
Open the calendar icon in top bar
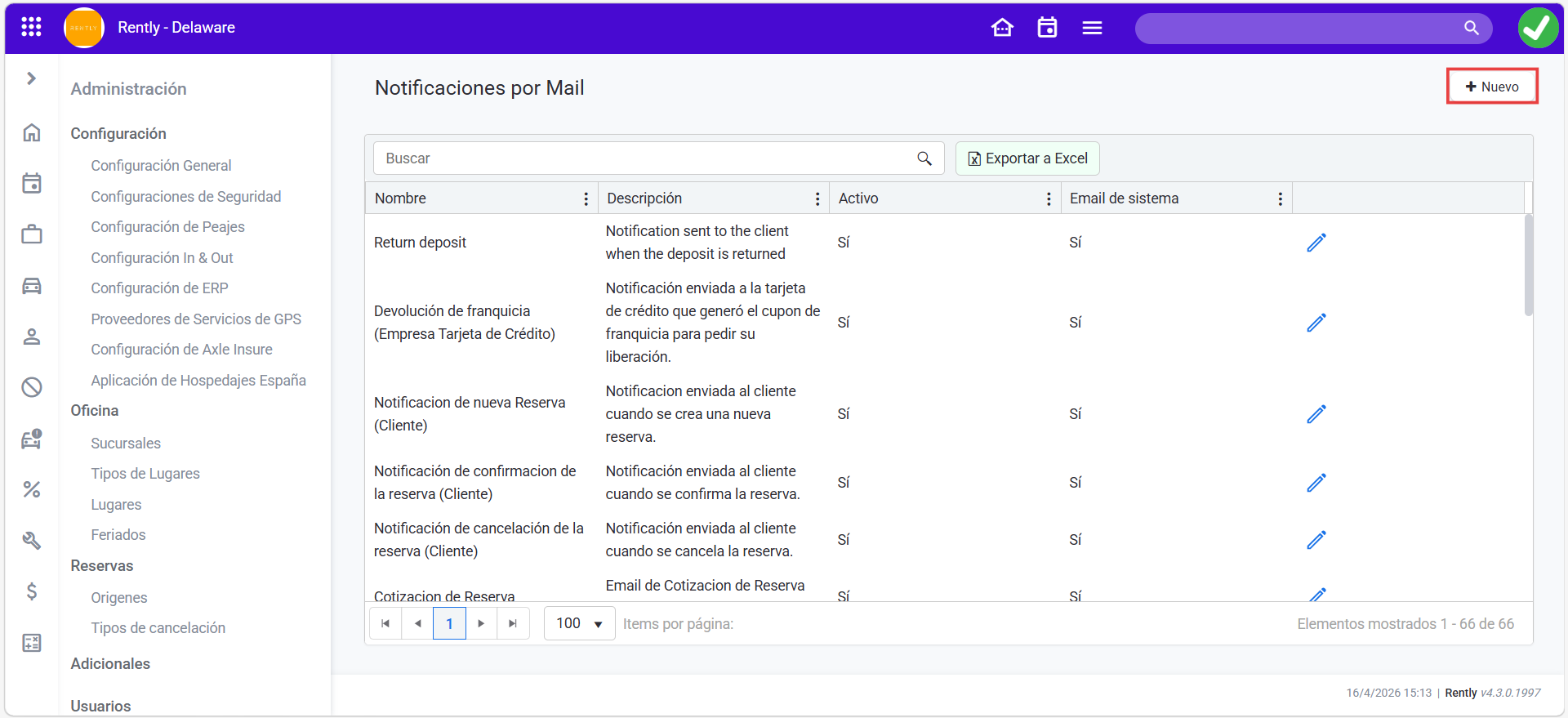(x=1047, y=28)
